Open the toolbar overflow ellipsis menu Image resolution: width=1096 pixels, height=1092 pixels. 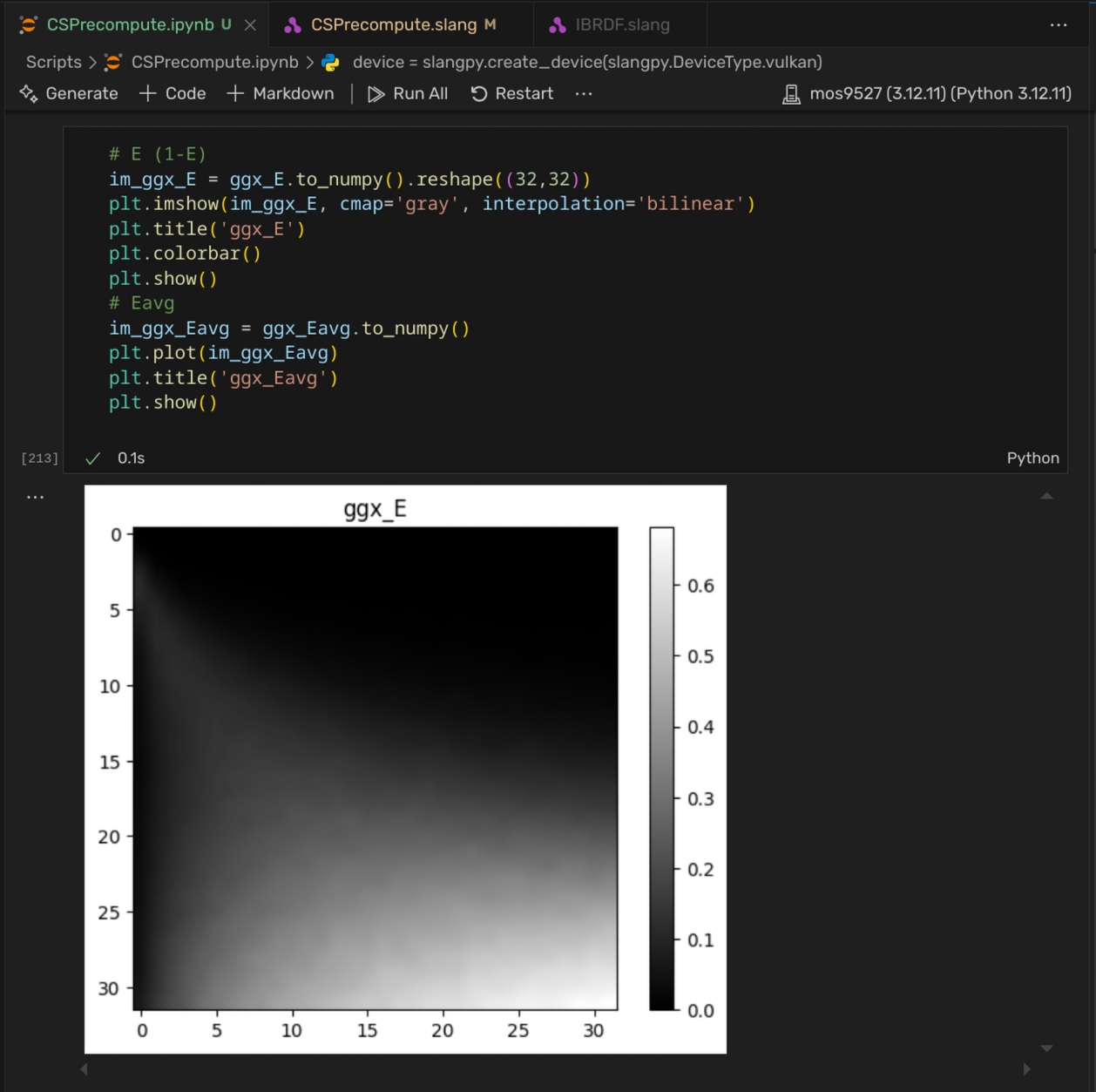[x=583, y=93]
